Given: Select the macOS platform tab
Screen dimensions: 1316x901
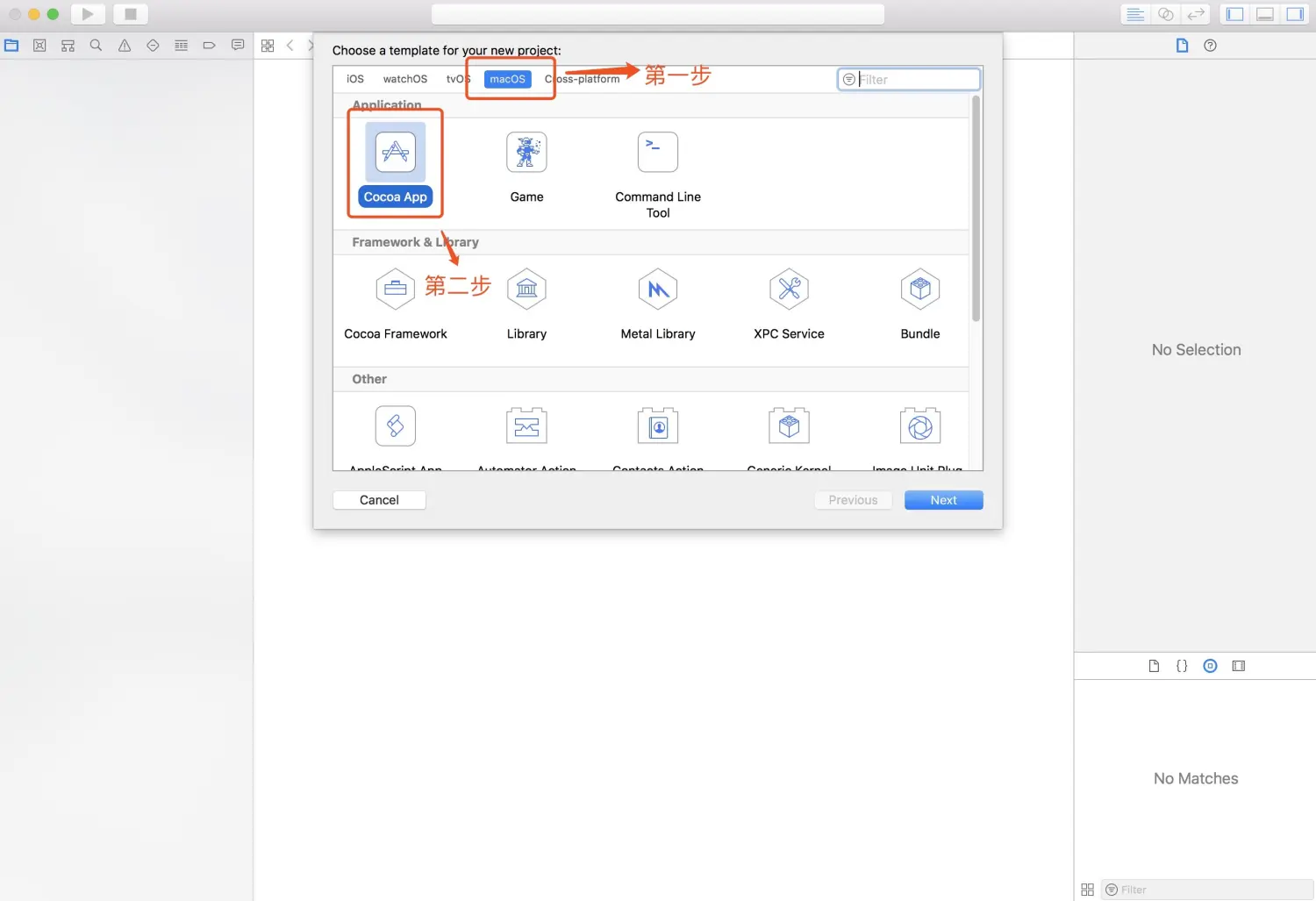Looking at the screenshot, I should coord(508,79).
